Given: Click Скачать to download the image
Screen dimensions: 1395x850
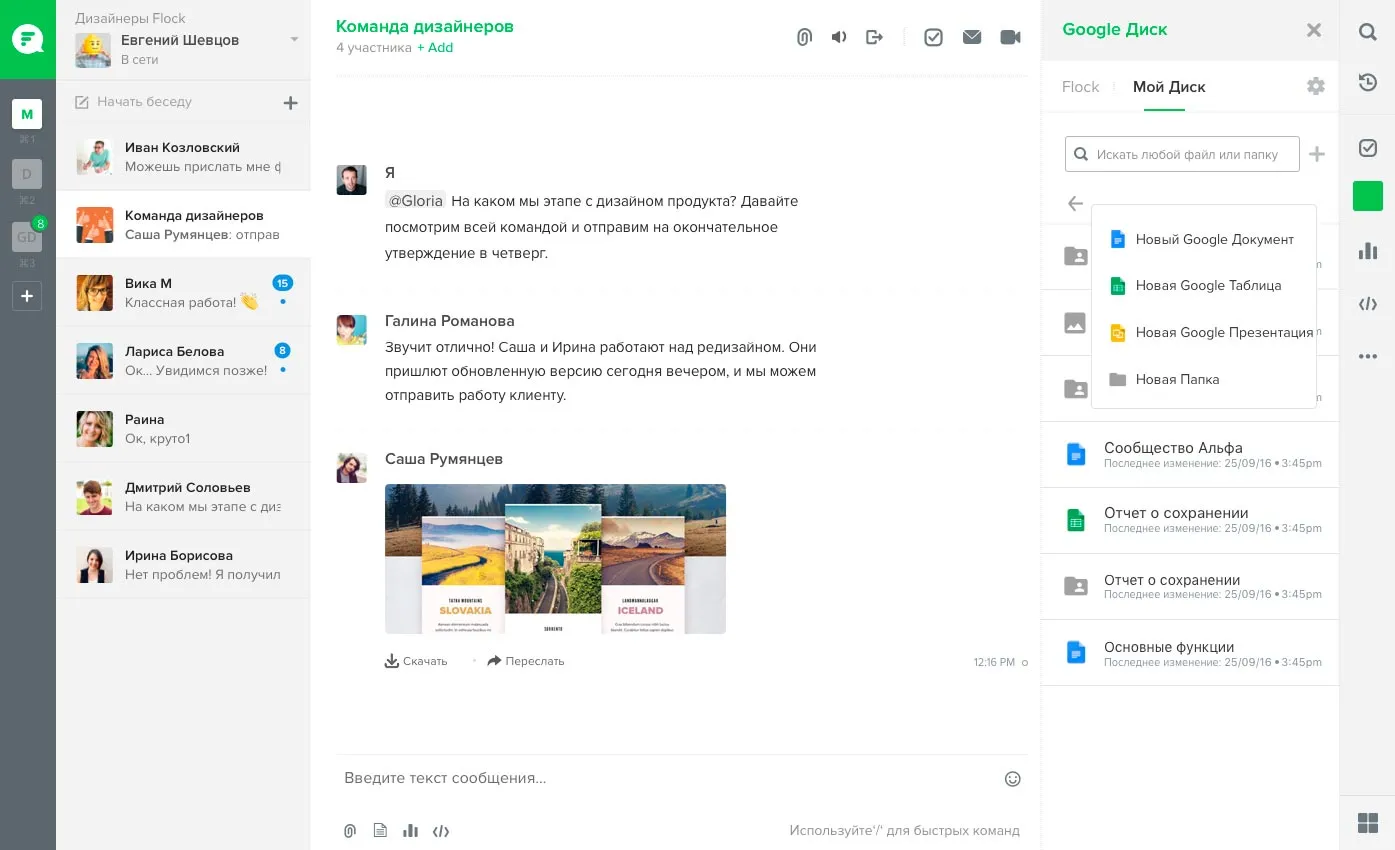Looking at the screenshot, I should (x=416, y=661).
